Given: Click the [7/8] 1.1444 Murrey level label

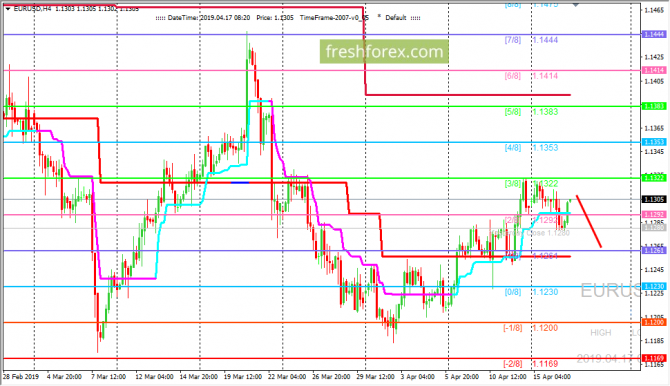Looking at the screenshot, I should [x=531, y=40].
